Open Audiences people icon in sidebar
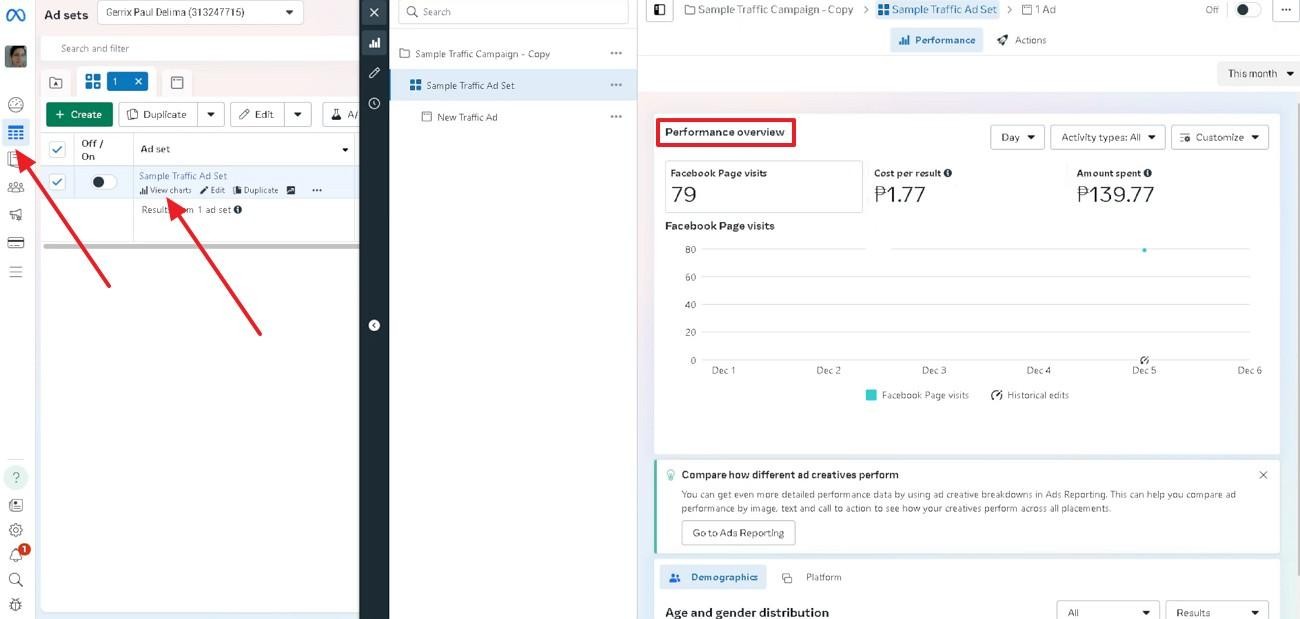 pyautogui.click(x=15, y=187)
